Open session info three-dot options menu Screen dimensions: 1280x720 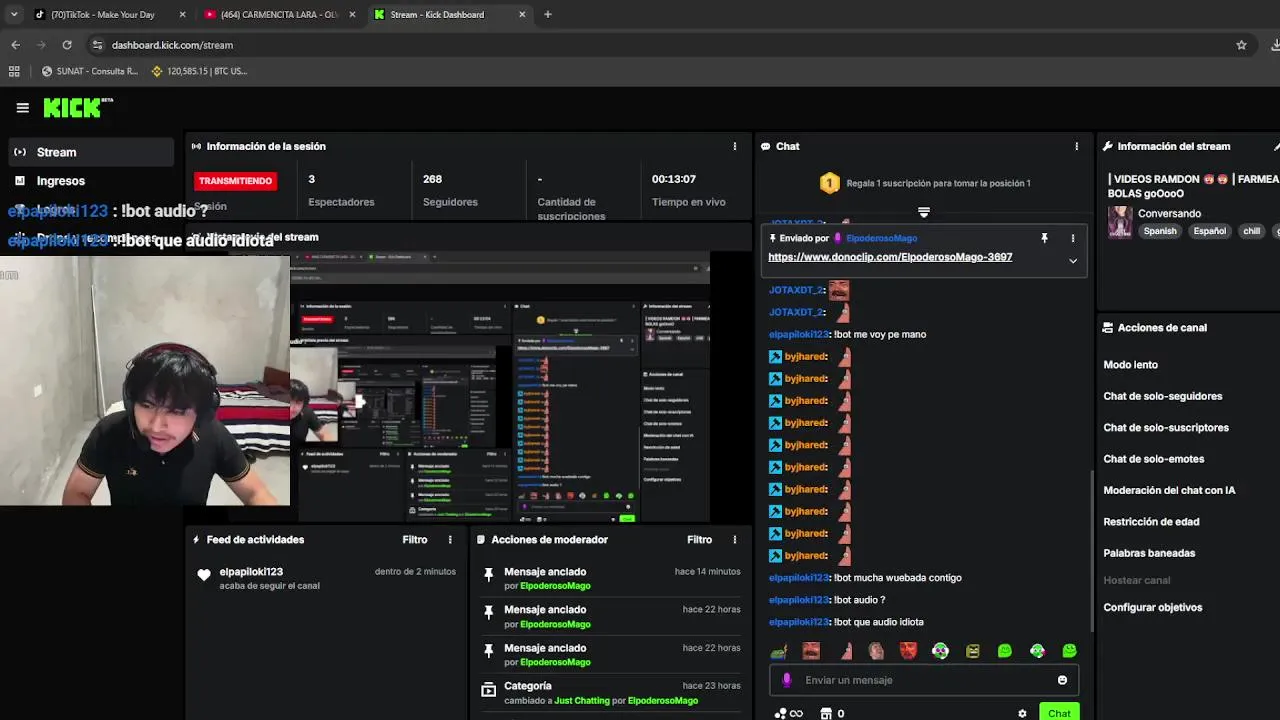click(x=735, y=146)
